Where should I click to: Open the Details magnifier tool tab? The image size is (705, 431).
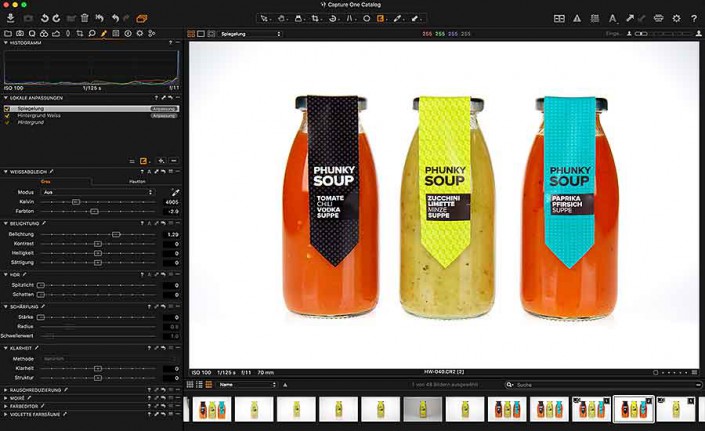[x=92, y=33]
